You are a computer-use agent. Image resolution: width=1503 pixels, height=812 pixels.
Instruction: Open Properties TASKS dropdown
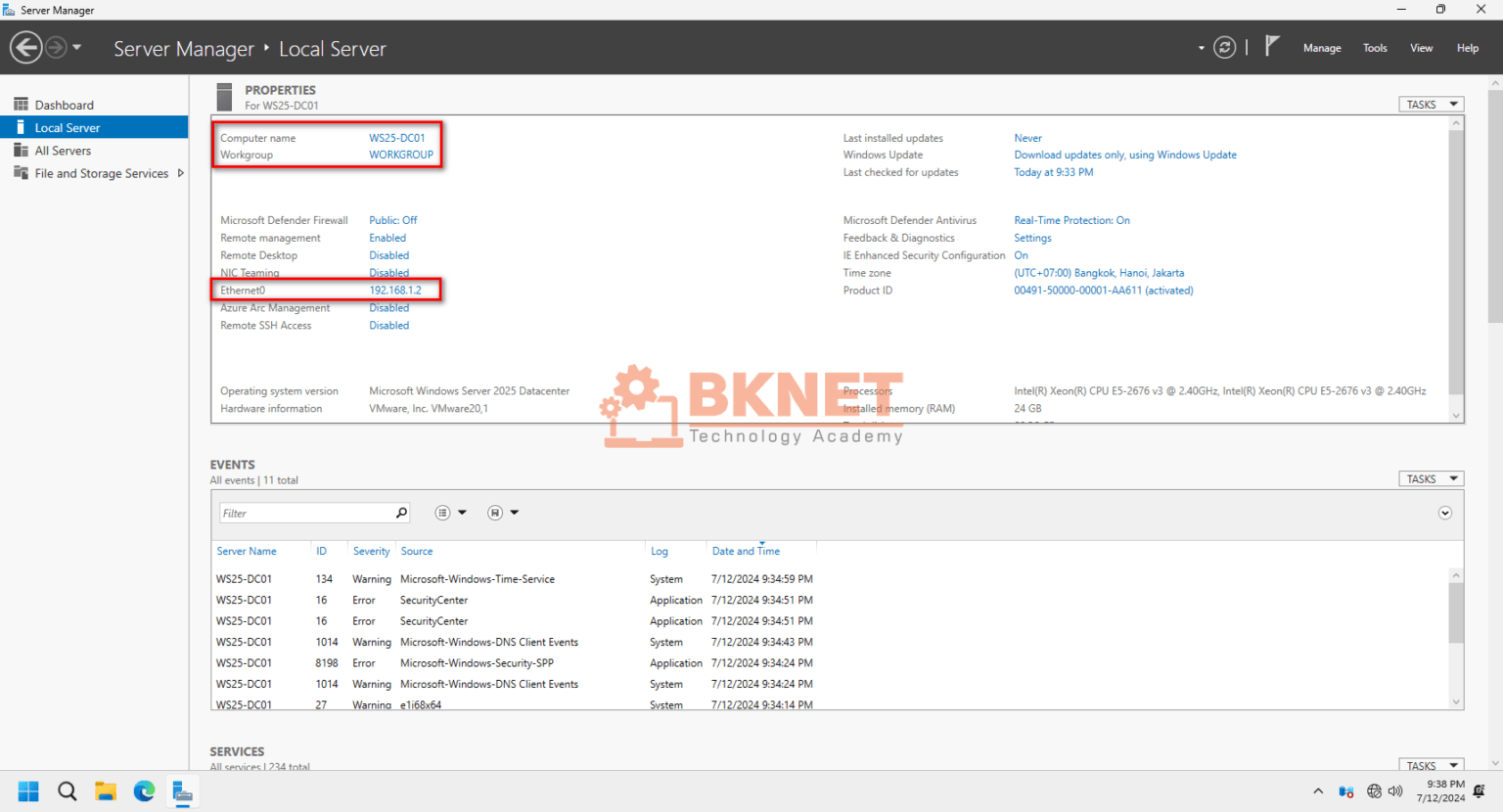[1431, 105]
